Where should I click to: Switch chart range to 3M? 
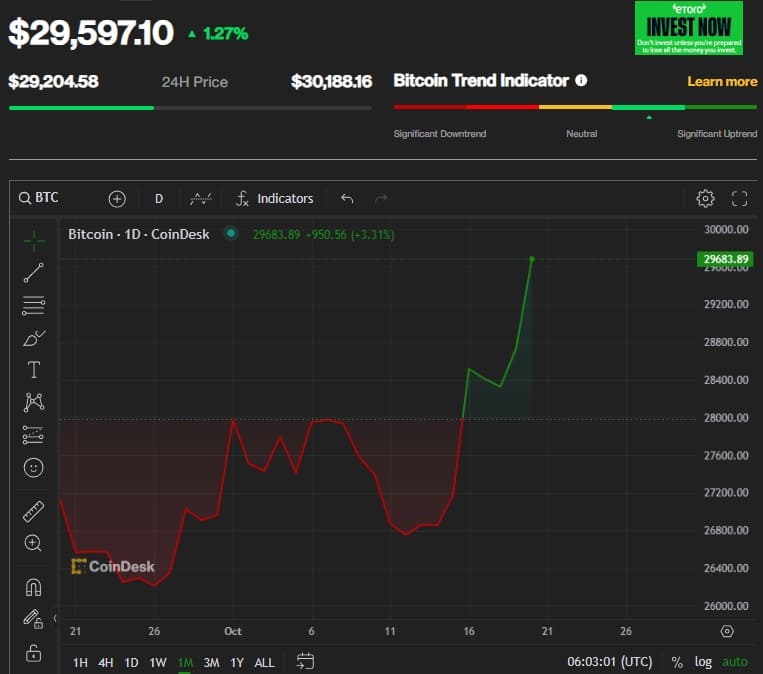tap(211, 662)
